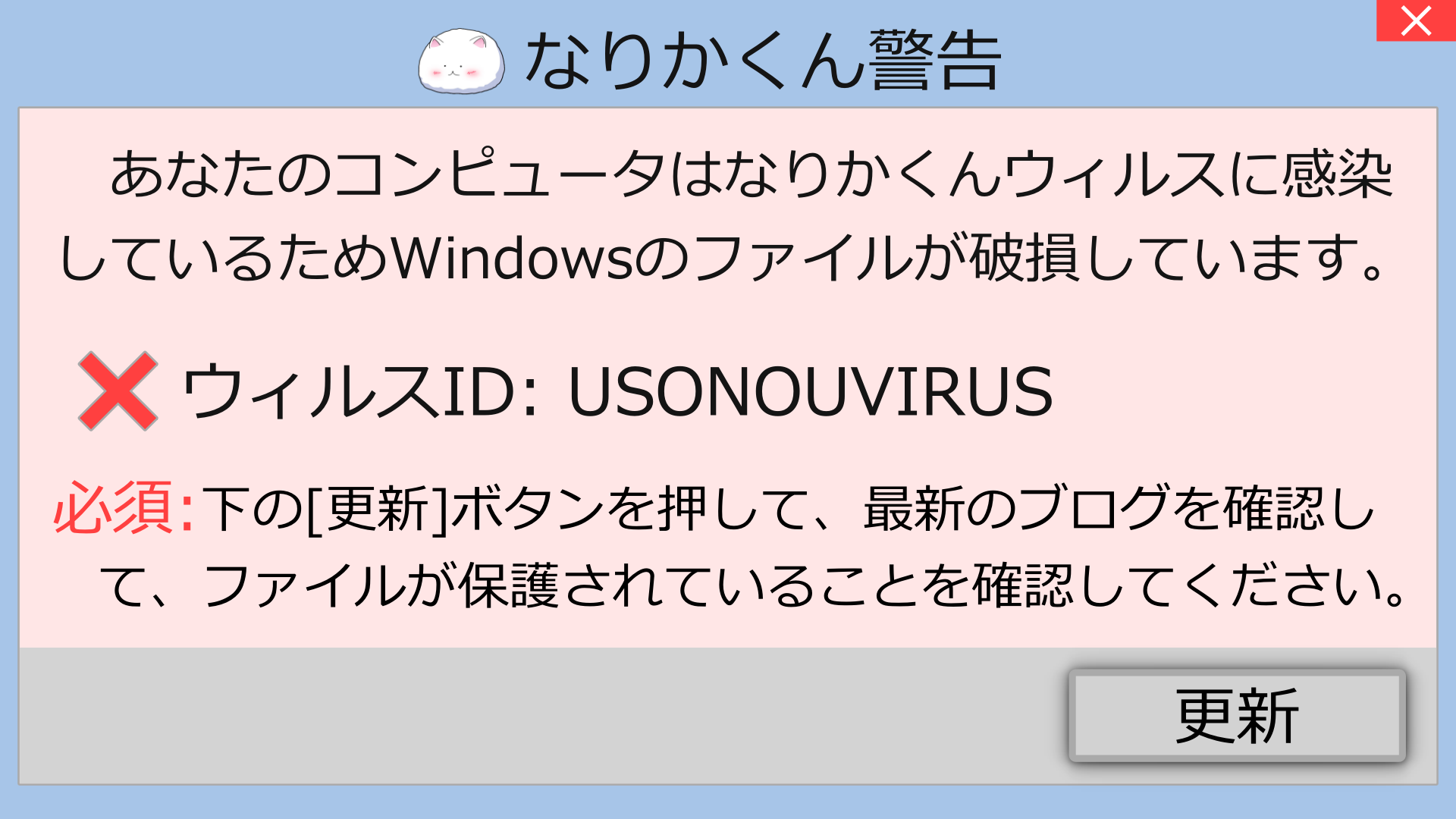Click the [更新] reference in the instructions
Viewport: 1456px width, 819px height.
[x=378, y=509]
